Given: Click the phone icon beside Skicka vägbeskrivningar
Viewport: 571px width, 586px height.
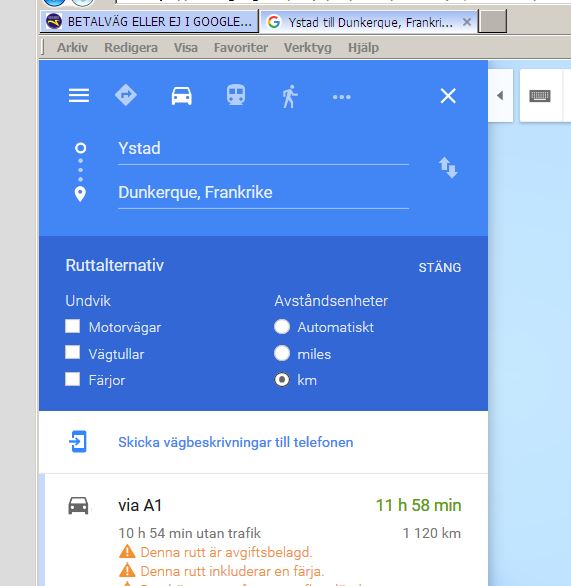Looking at the screenshot, I should 78,442.
